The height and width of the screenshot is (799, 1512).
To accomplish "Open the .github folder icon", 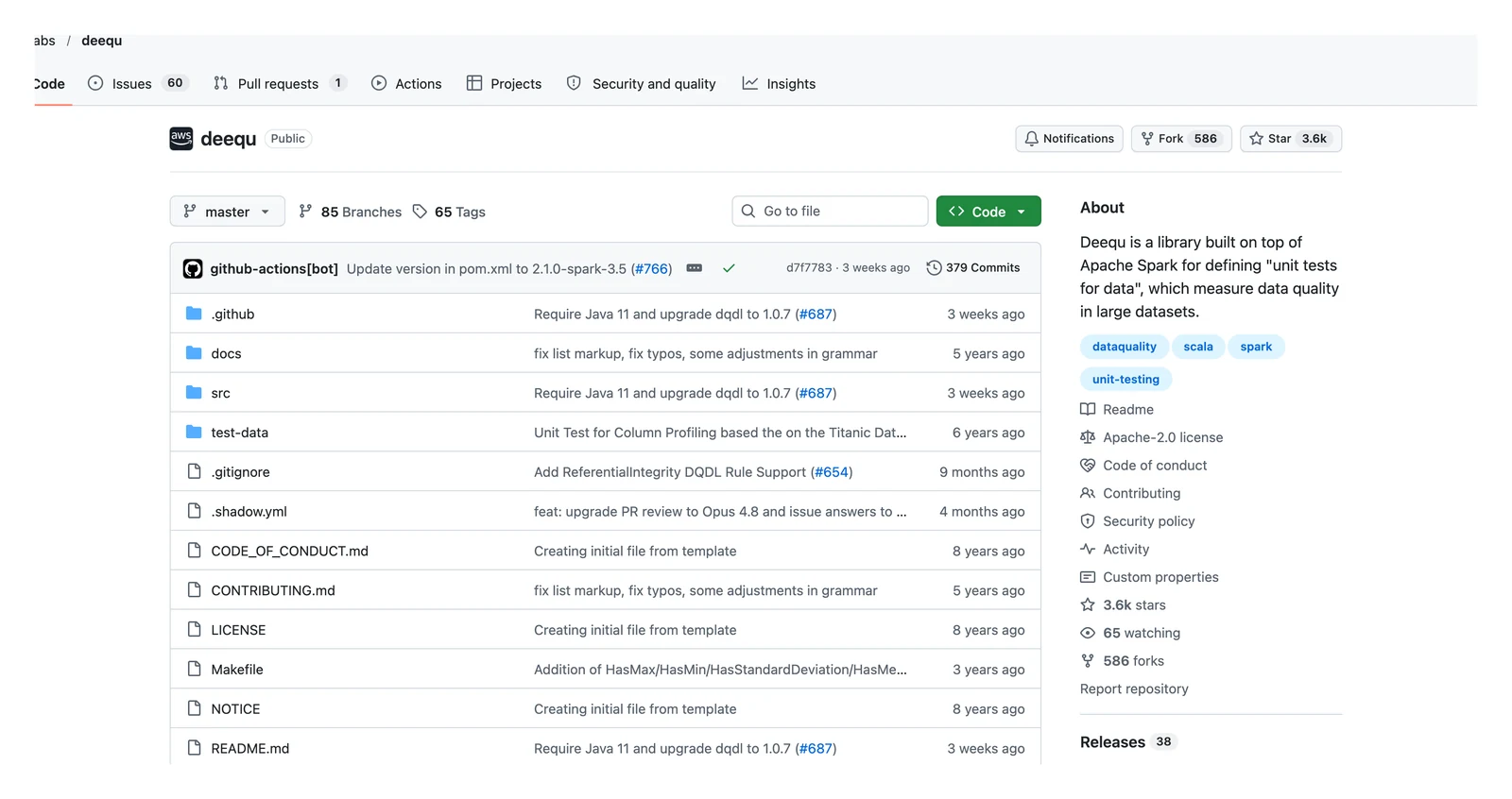I will pos(194,314).
